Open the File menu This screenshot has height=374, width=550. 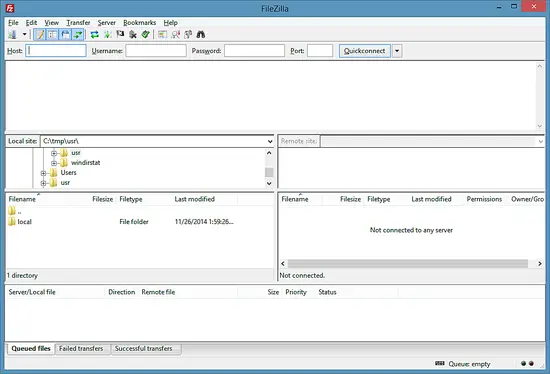13,22
